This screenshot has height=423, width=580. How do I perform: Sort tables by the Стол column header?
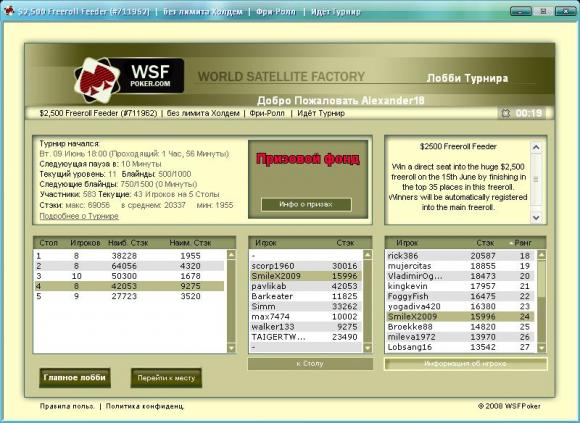(x=48, y=243)
